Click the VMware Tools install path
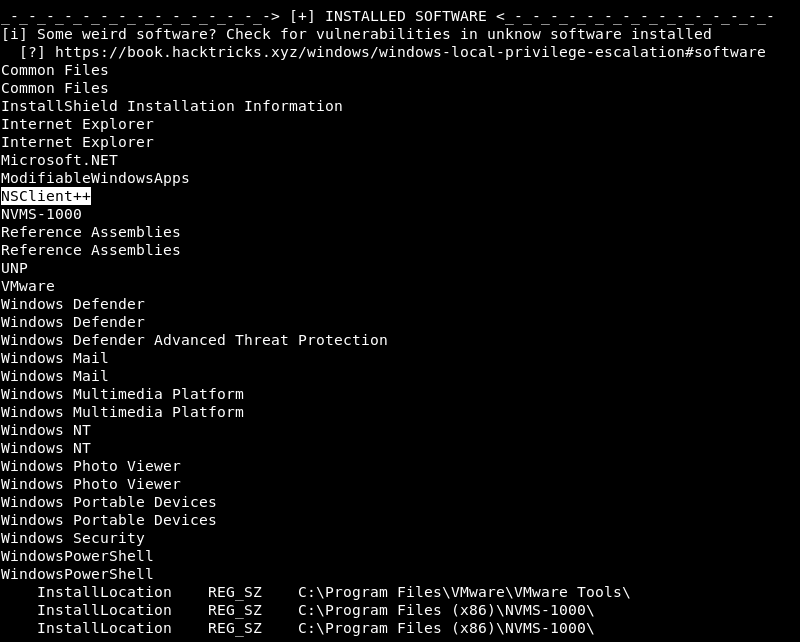Viewport: 800px width, 642px height. point(463,592)
